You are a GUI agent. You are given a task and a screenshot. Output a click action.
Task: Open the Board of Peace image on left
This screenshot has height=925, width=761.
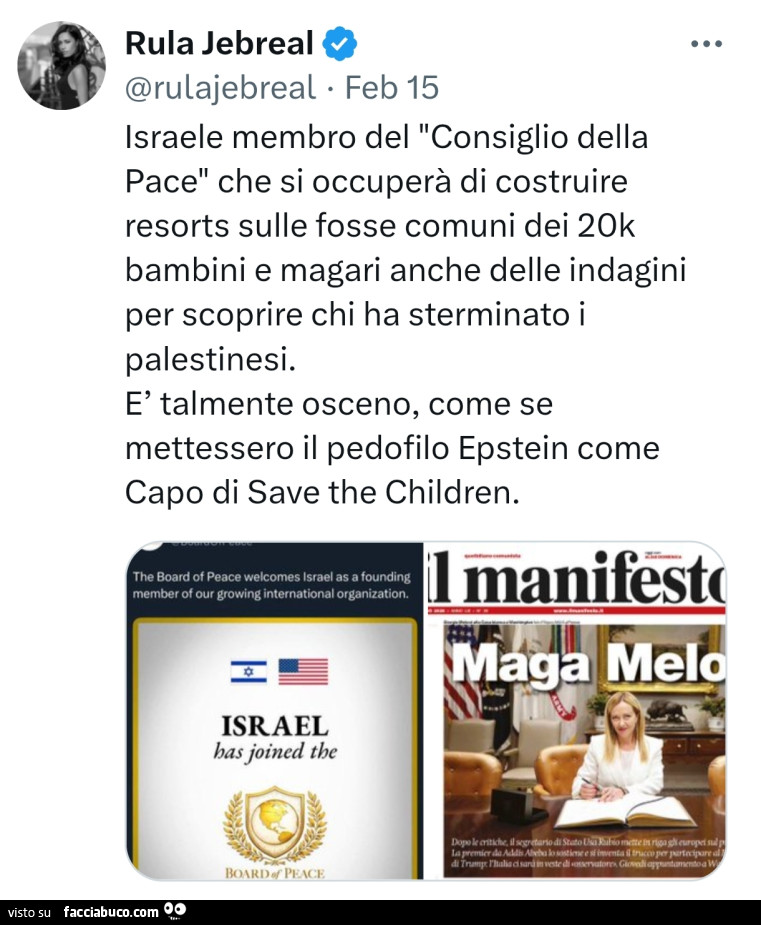point(274,710)
